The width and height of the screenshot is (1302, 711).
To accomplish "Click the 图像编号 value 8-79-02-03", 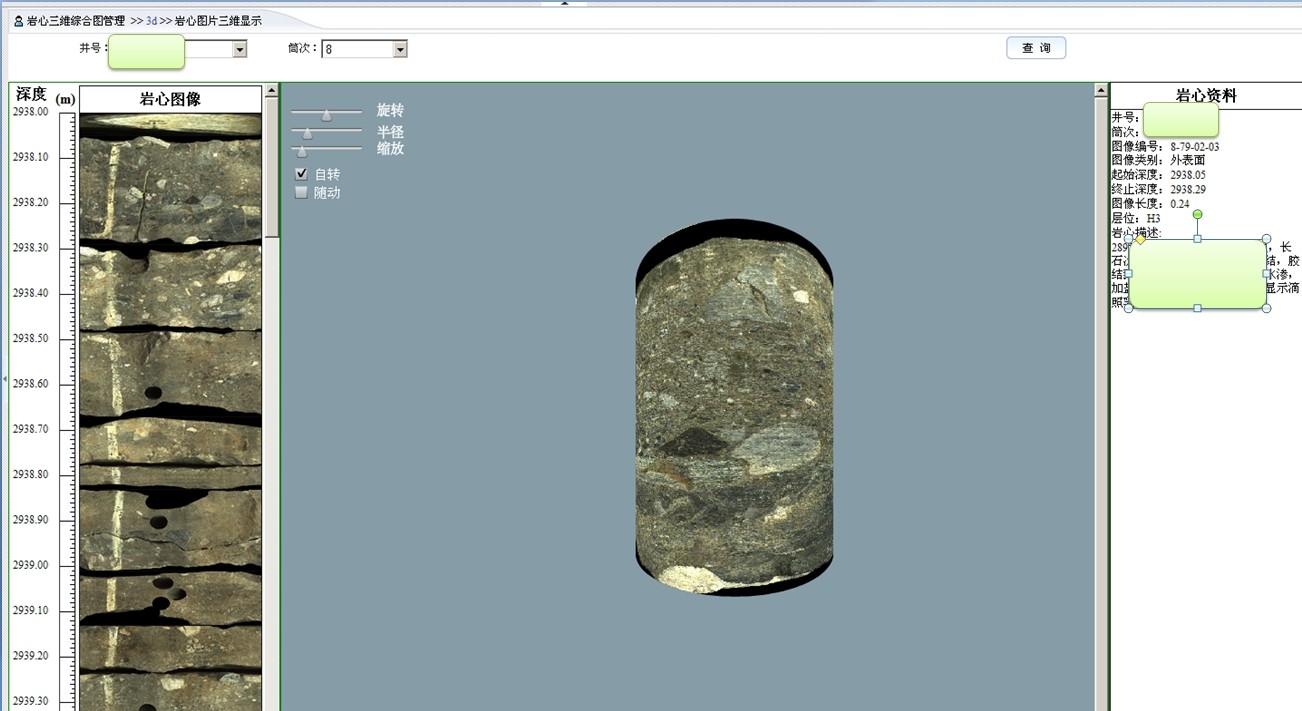I will click(x=1195, y=146).
